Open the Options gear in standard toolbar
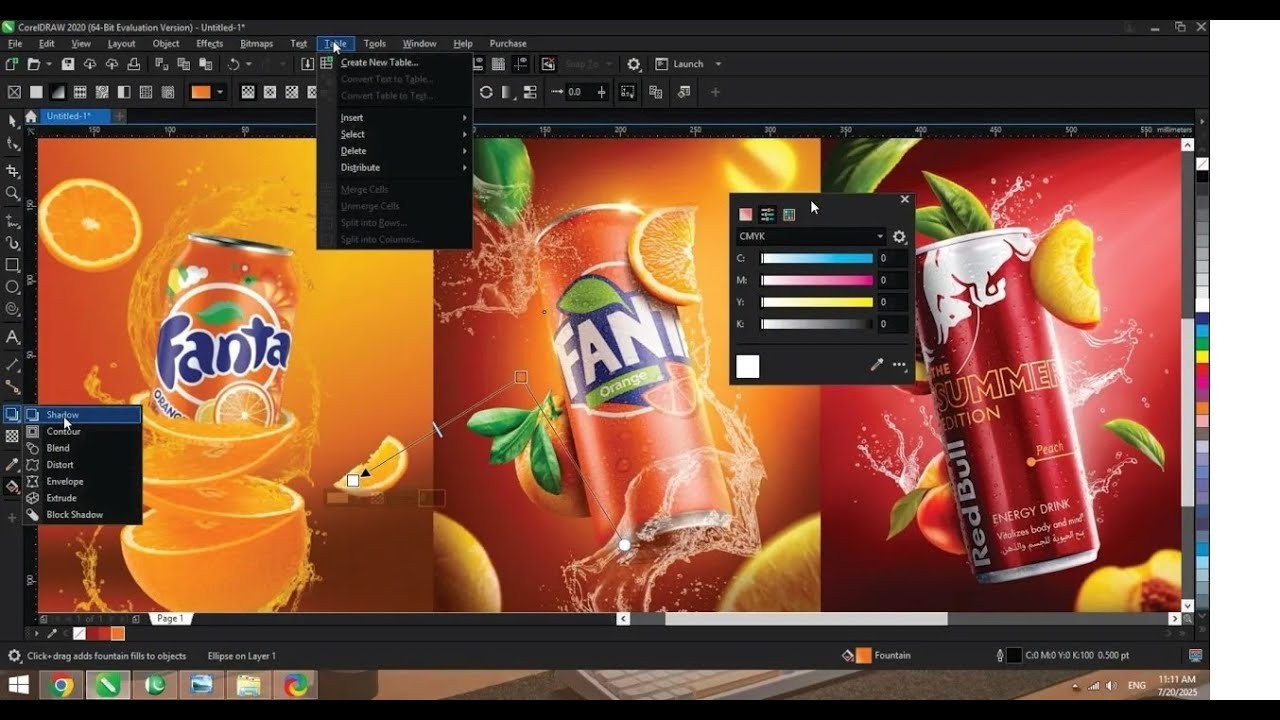This screenshot has width=1280, height=720. (x=633, y=64)
